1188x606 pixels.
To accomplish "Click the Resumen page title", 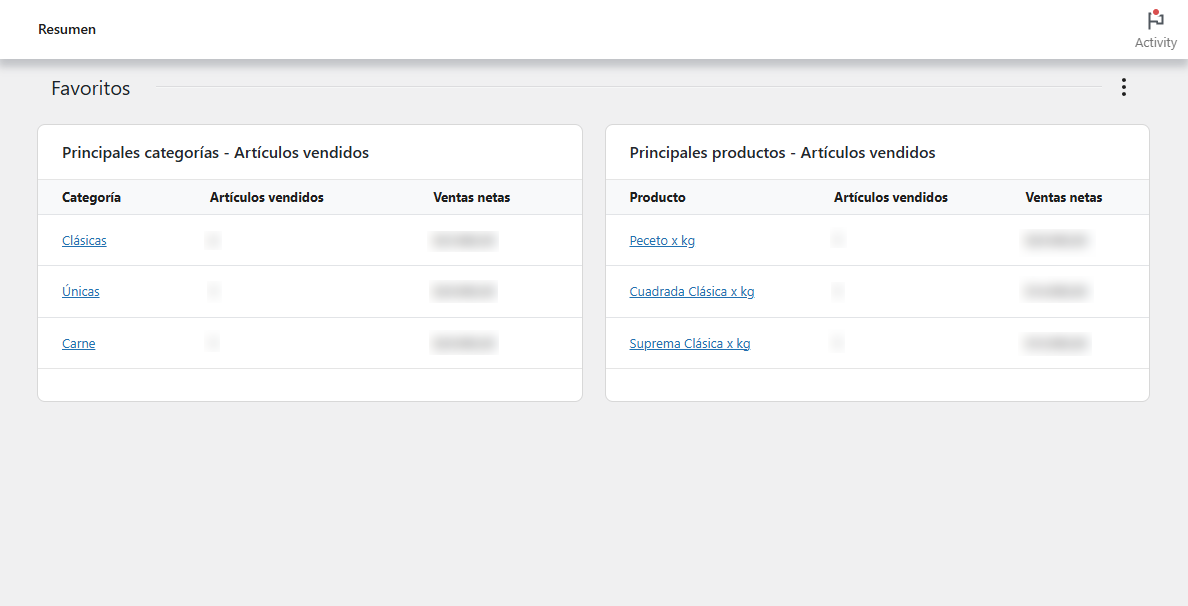I will click(67, 29).
